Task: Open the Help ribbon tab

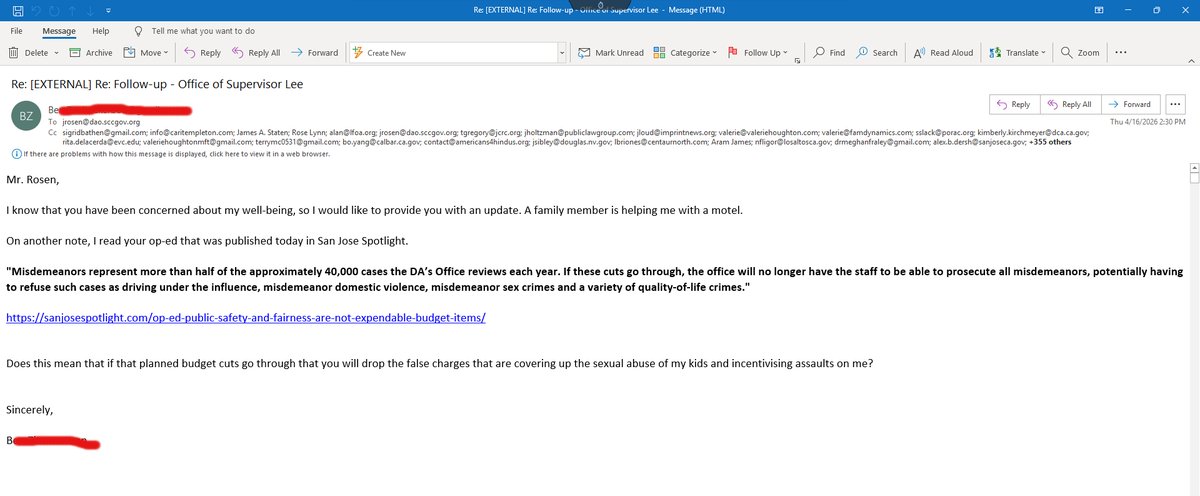Action: [x=101, y=30]
